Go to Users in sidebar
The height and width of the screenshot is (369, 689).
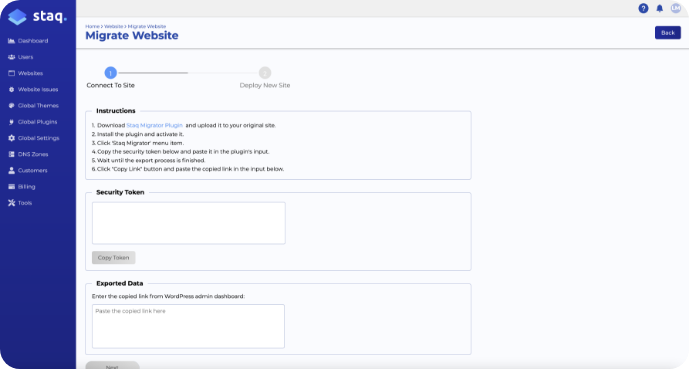point(21,57)
